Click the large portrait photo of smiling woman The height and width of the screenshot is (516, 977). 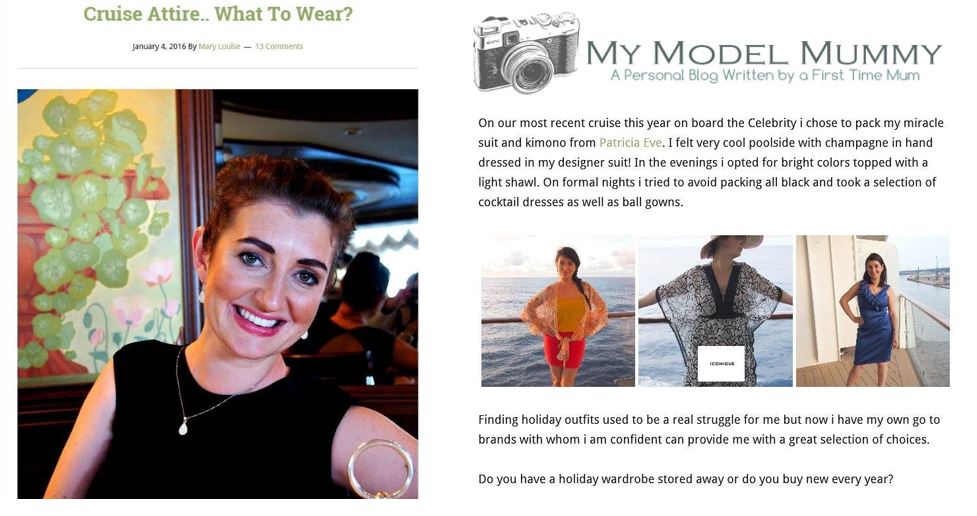coord(217,294)
